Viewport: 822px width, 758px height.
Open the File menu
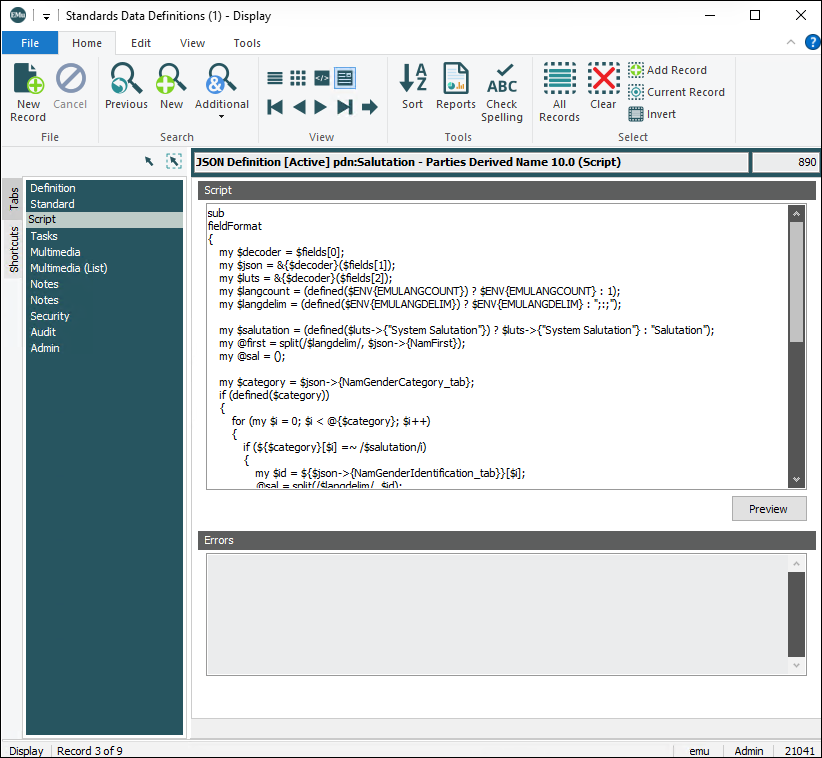30,43
